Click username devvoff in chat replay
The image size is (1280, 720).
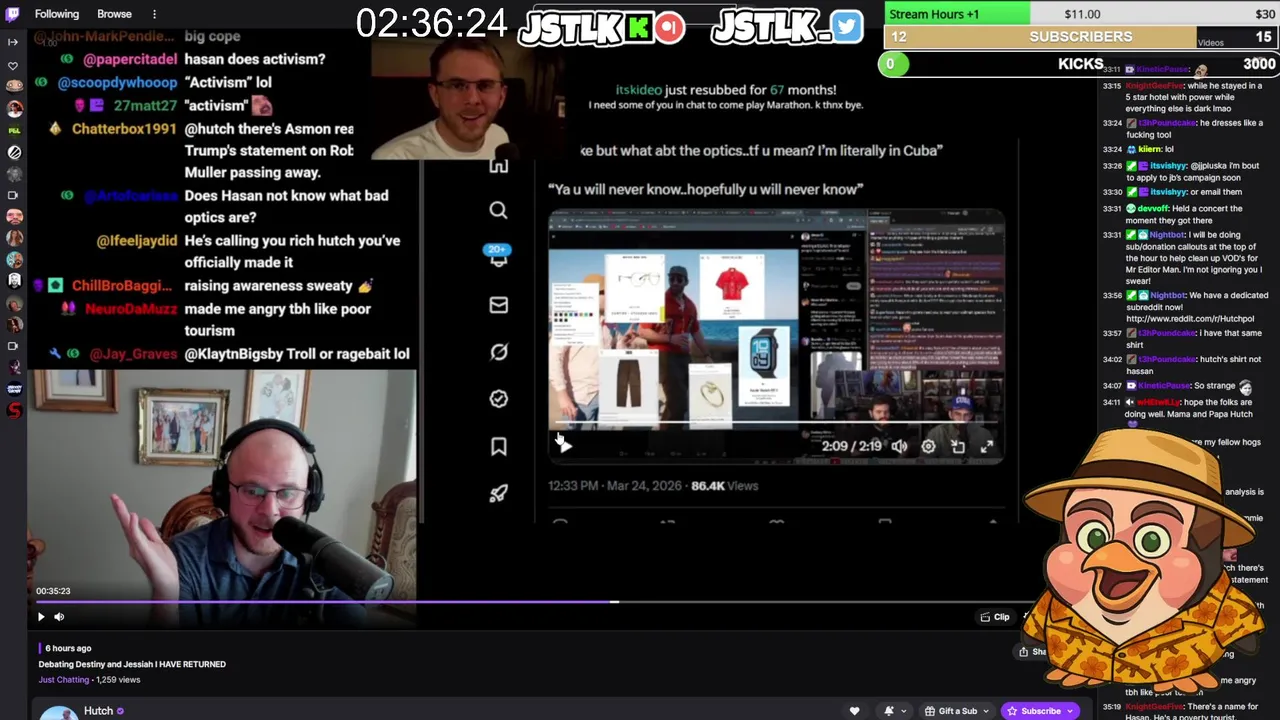click(1153, 209)
